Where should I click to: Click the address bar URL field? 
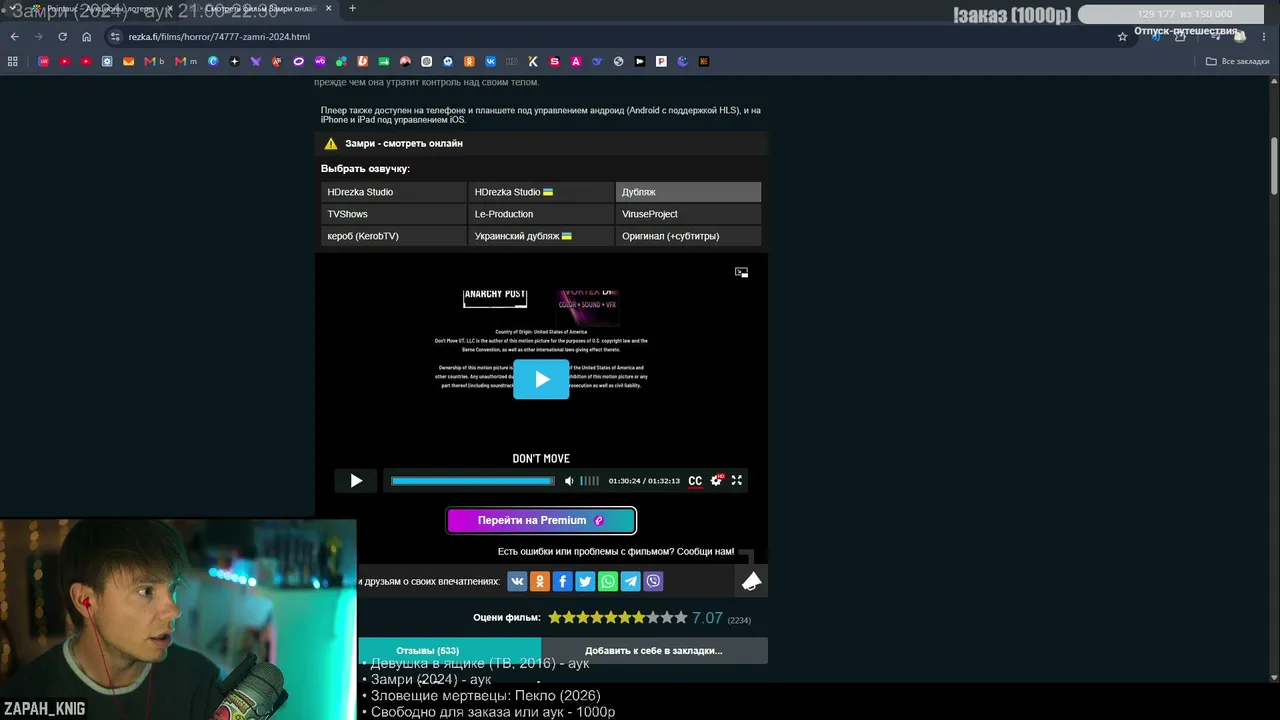[620, 37]
